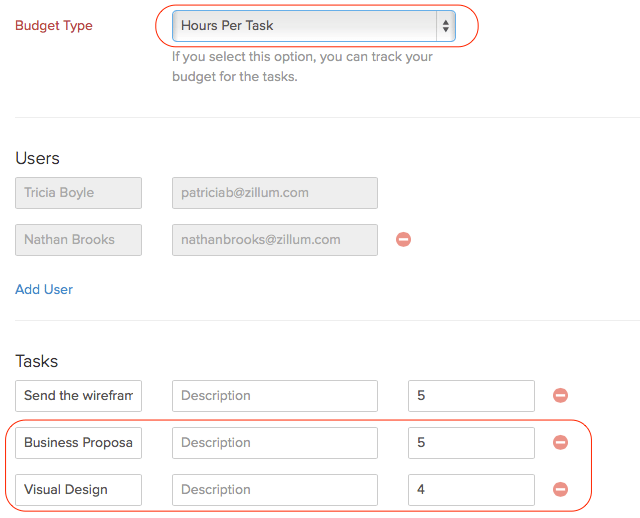
Task: Delete the Visual Design task
Action: coord(560,490)
